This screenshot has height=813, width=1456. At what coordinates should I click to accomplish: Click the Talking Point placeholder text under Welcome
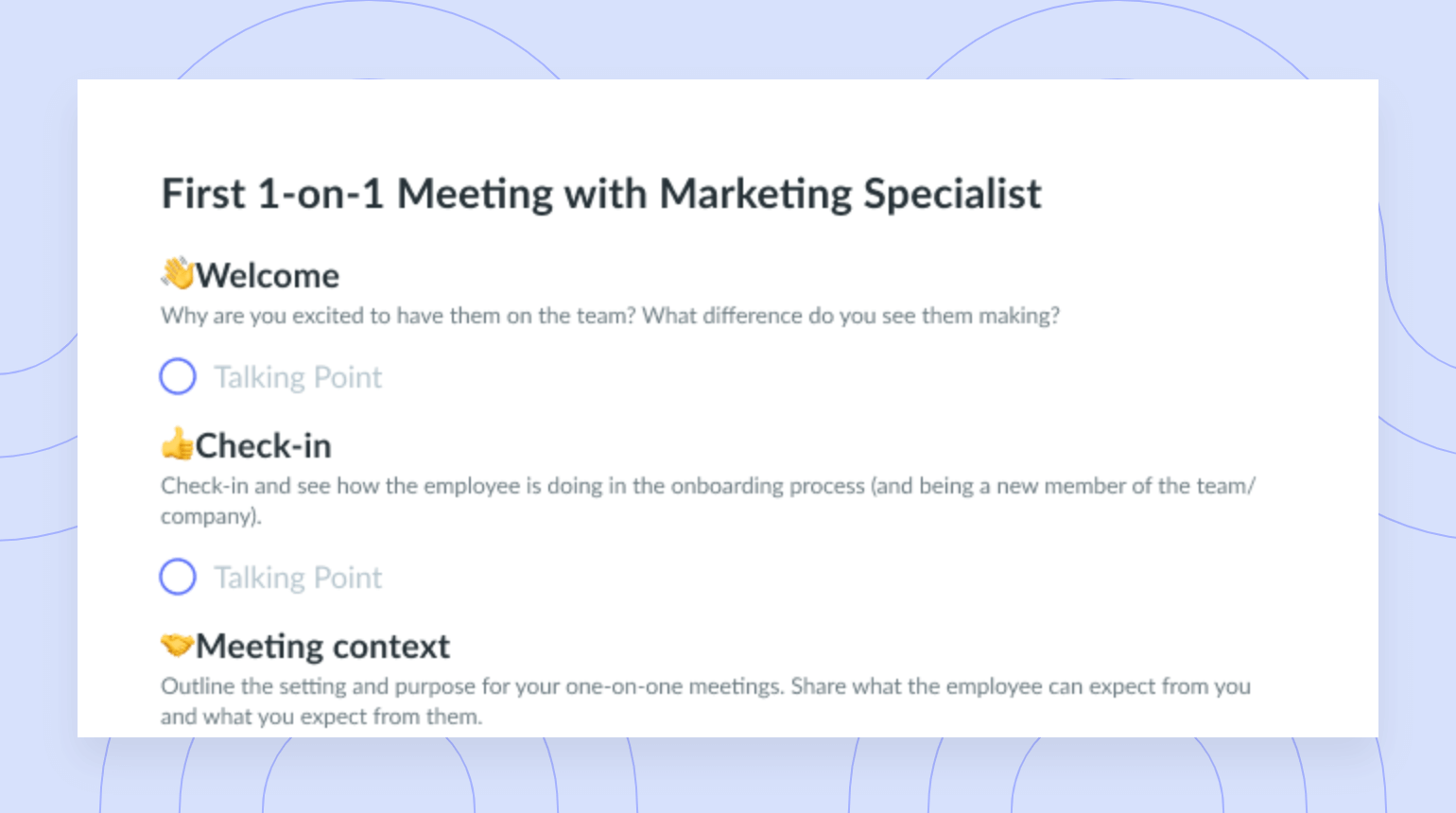click(298, 377)
